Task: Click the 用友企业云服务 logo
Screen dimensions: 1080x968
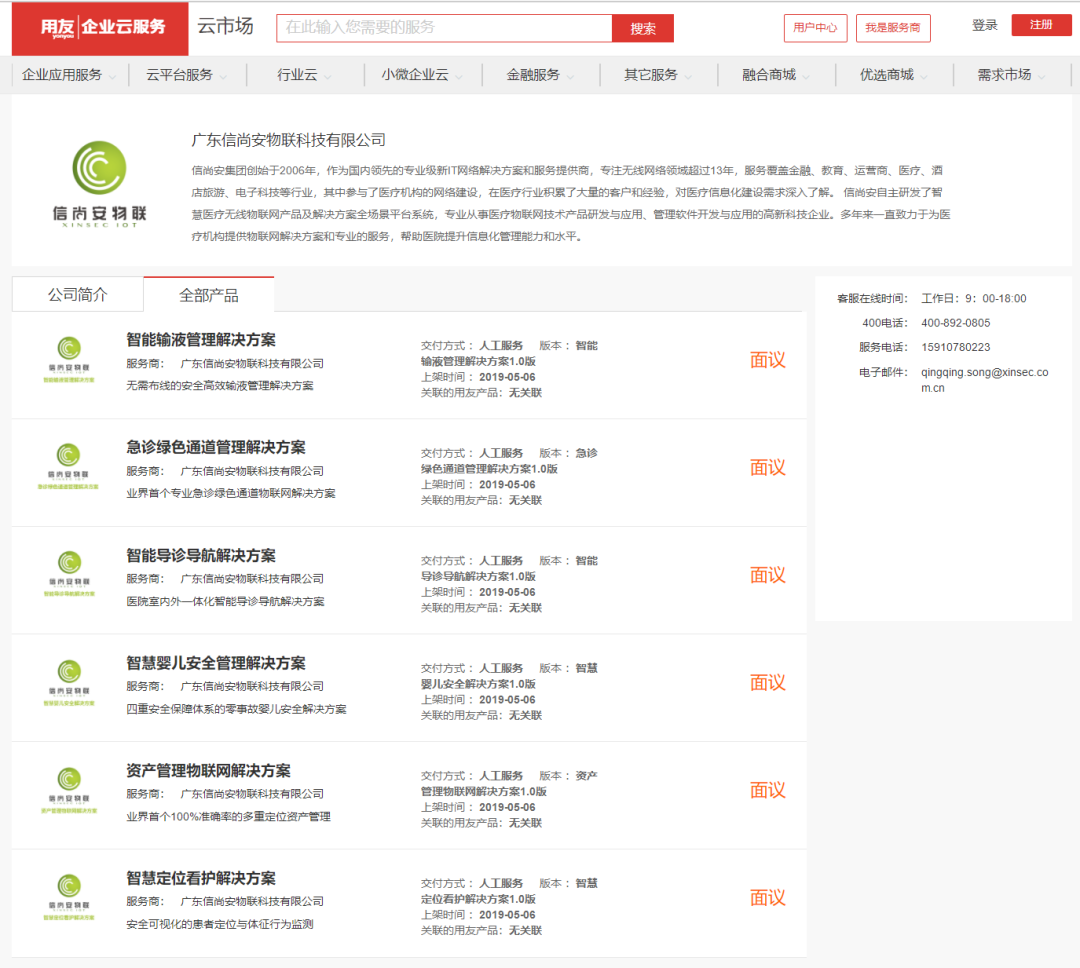Action: click(100, 28)
